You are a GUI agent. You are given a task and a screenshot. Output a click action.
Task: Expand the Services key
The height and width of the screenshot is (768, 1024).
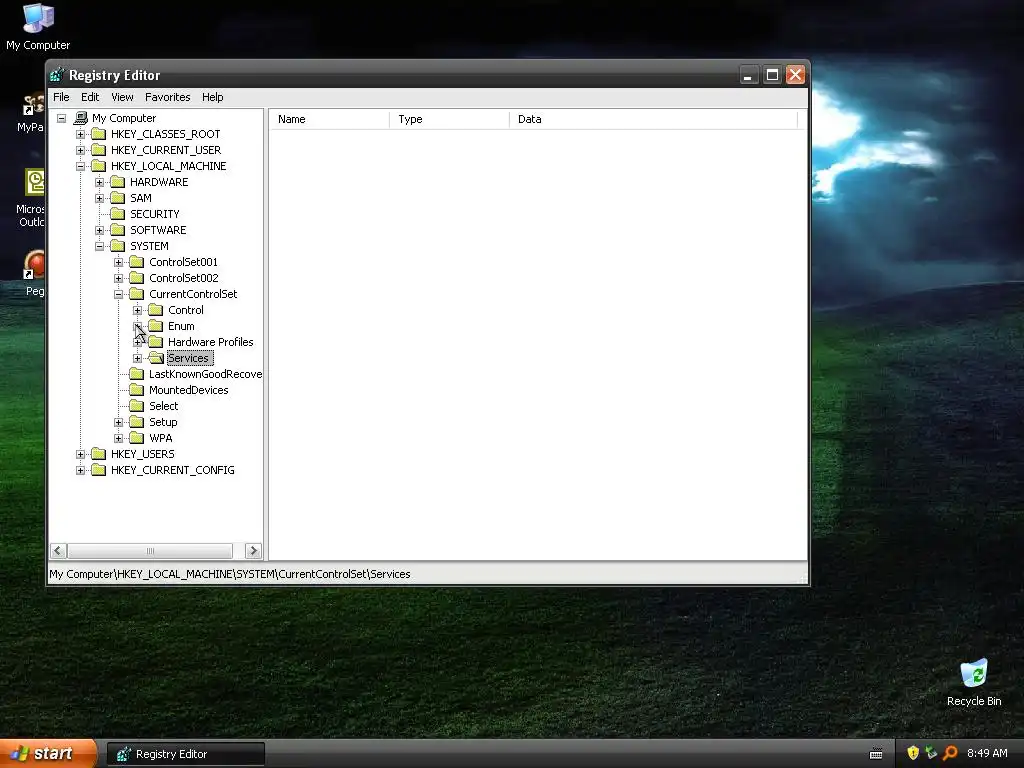pos(137,359)
